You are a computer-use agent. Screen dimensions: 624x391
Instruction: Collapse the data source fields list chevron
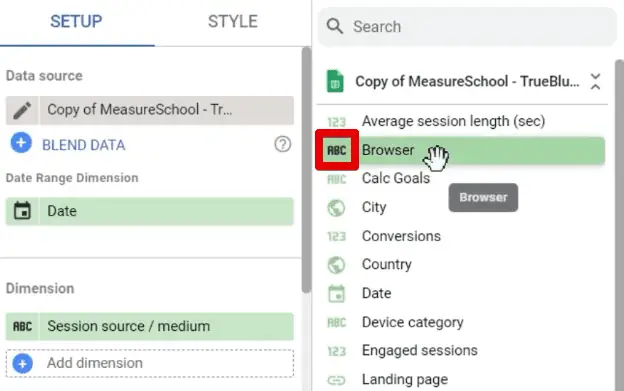point(595,82)
